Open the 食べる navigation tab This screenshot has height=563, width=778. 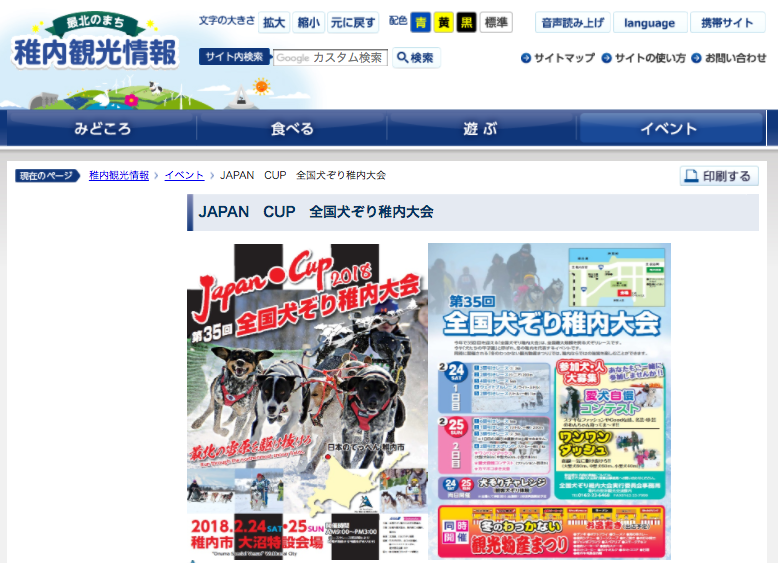(292, 128)
